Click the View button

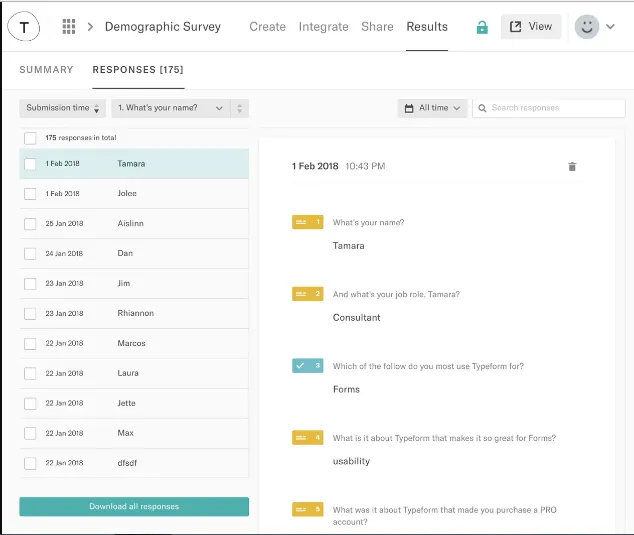click(531, 27)
